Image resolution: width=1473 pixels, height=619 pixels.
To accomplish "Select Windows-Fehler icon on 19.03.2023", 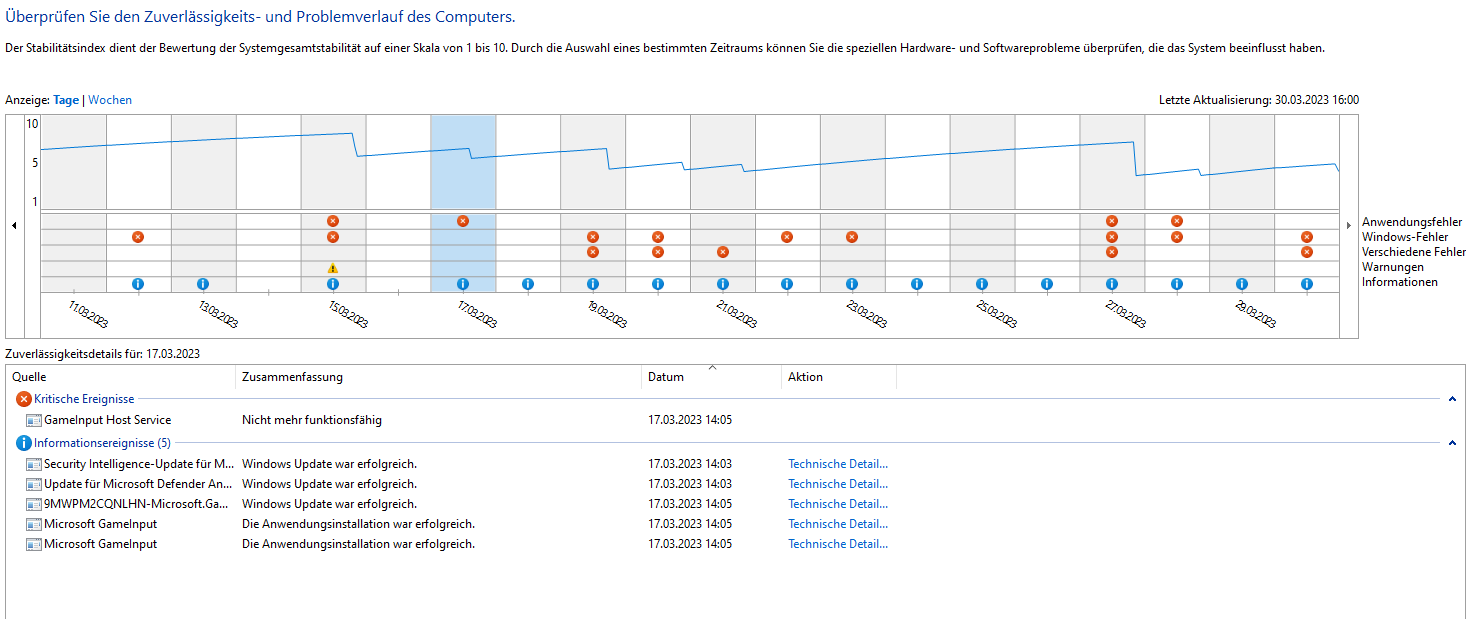I will [593, 237].
